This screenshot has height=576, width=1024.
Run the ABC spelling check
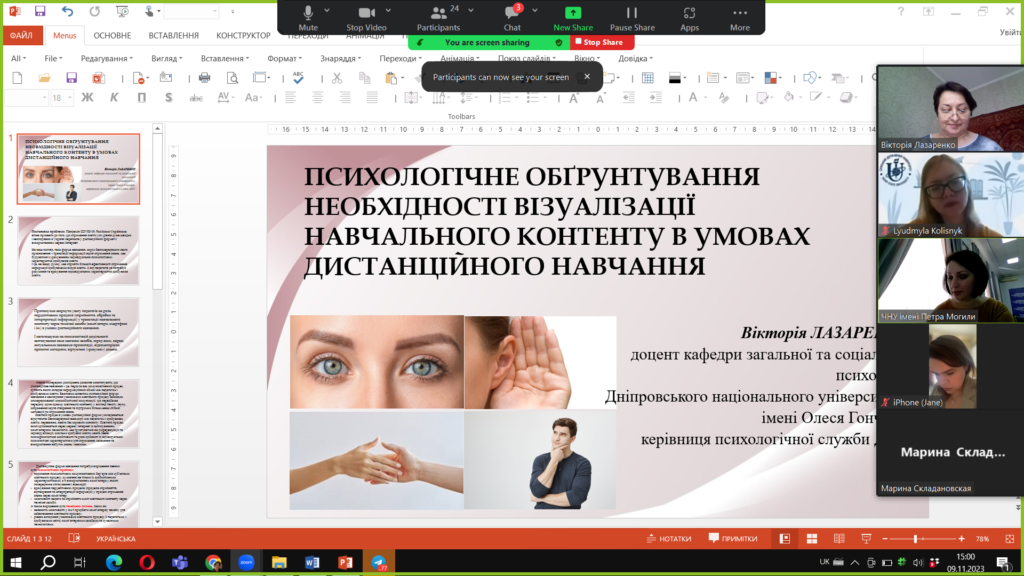pyautogui.click(x=298, y=78)
